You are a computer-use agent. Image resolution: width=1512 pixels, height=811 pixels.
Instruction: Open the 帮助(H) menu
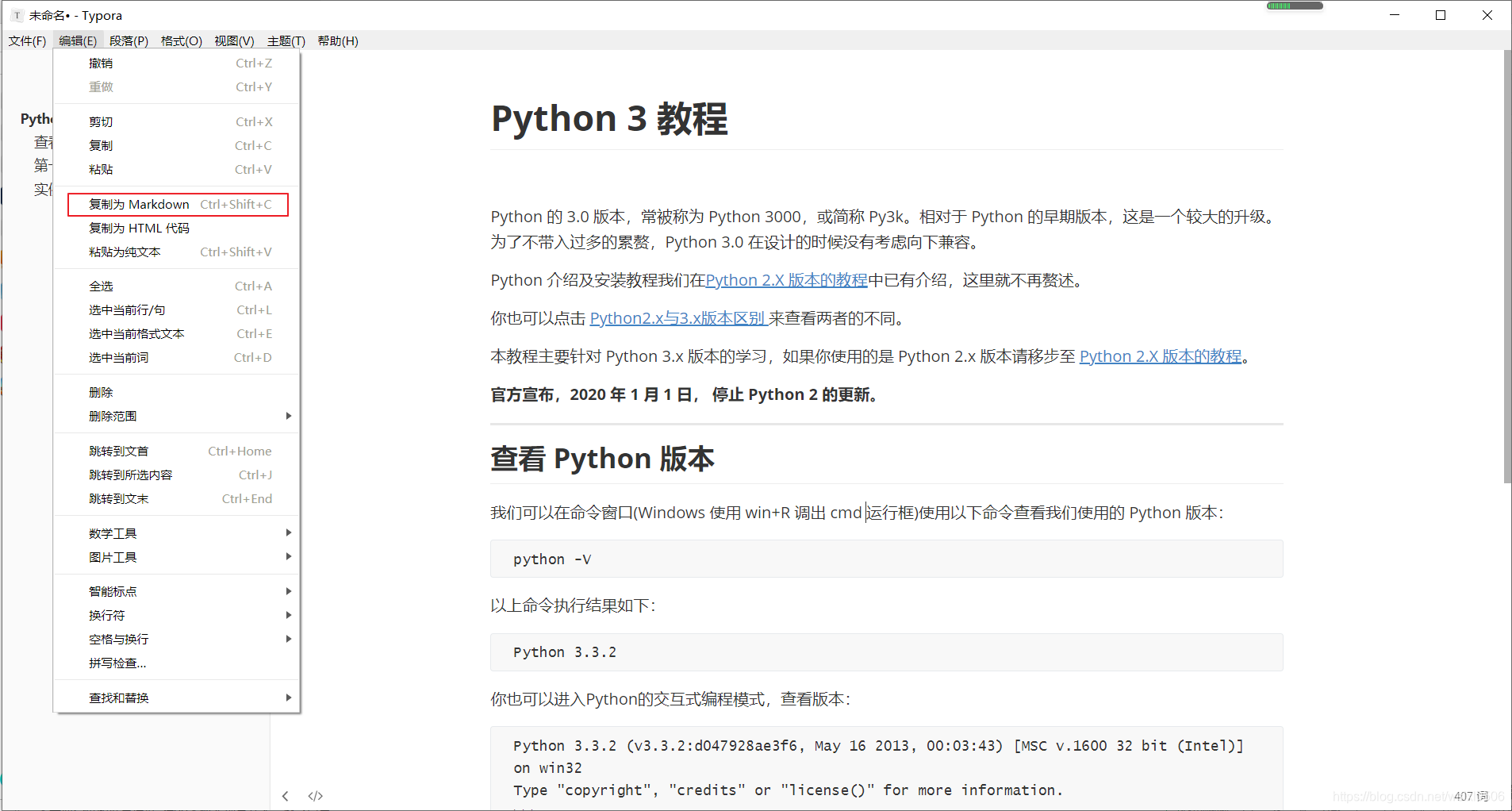(338, 40)
